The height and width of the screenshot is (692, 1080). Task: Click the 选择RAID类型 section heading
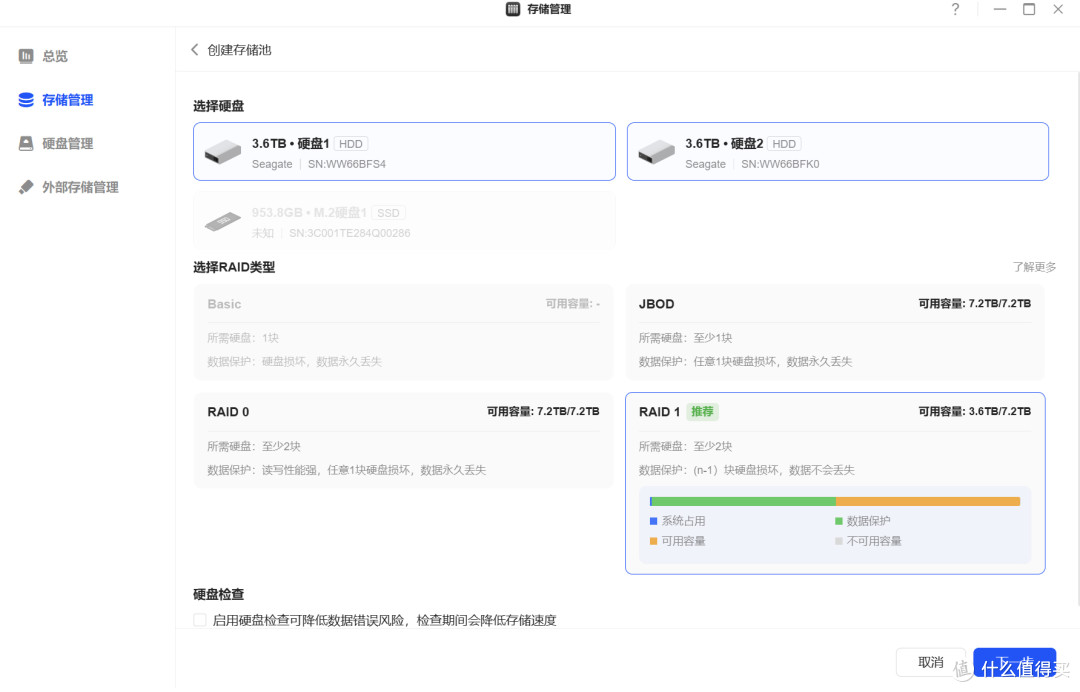point(234,267)
